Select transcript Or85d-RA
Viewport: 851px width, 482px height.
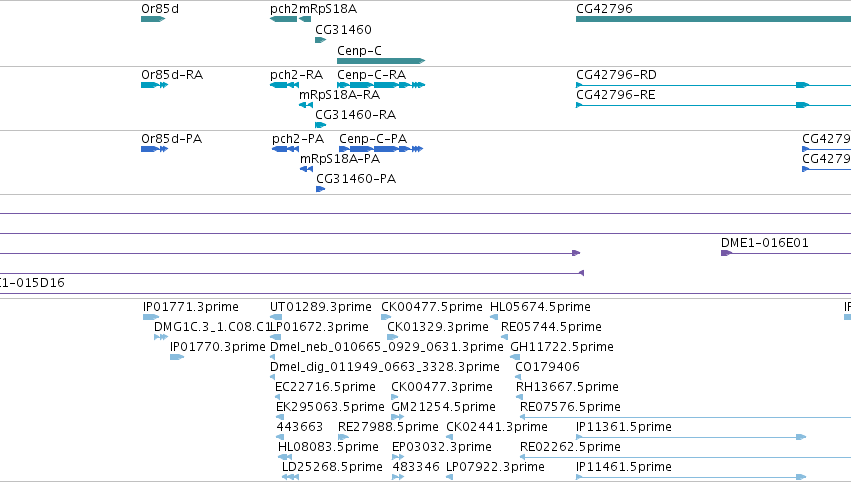click(x=172, y=75)
